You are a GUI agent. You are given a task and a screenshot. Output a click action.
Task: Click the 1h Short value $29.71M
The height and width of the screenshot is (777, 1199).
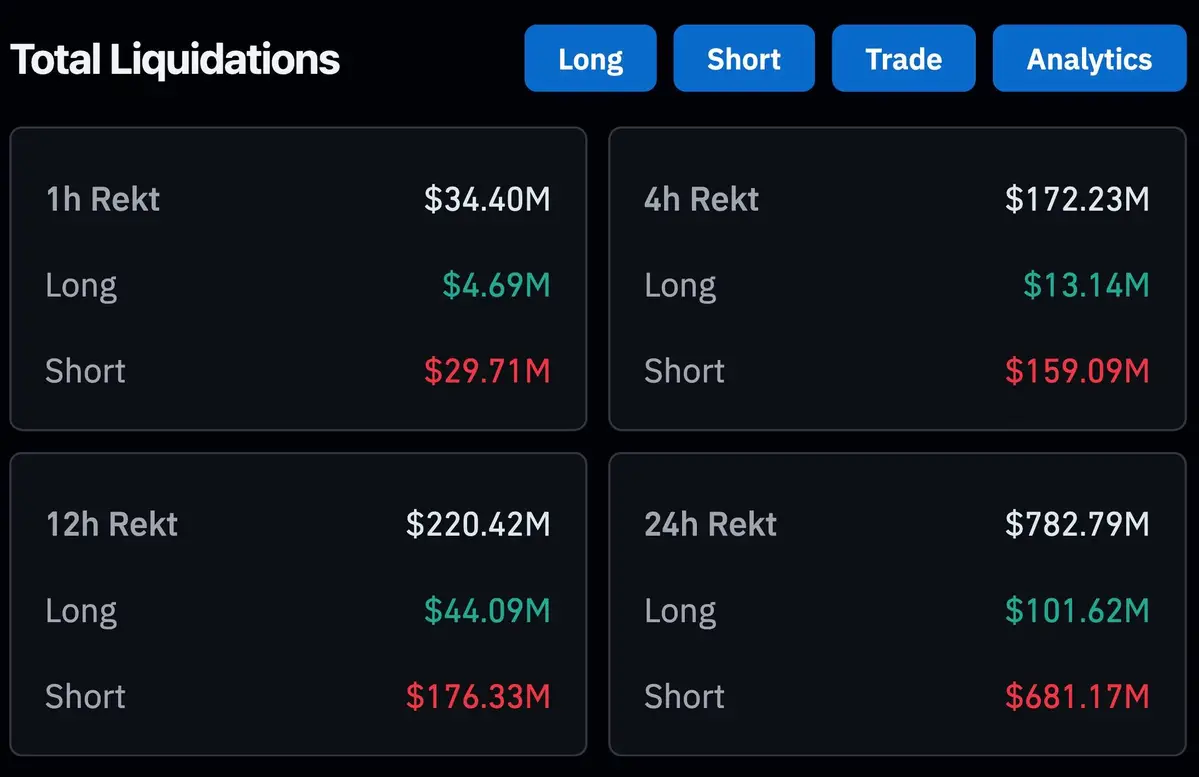(x=488, y=371)
